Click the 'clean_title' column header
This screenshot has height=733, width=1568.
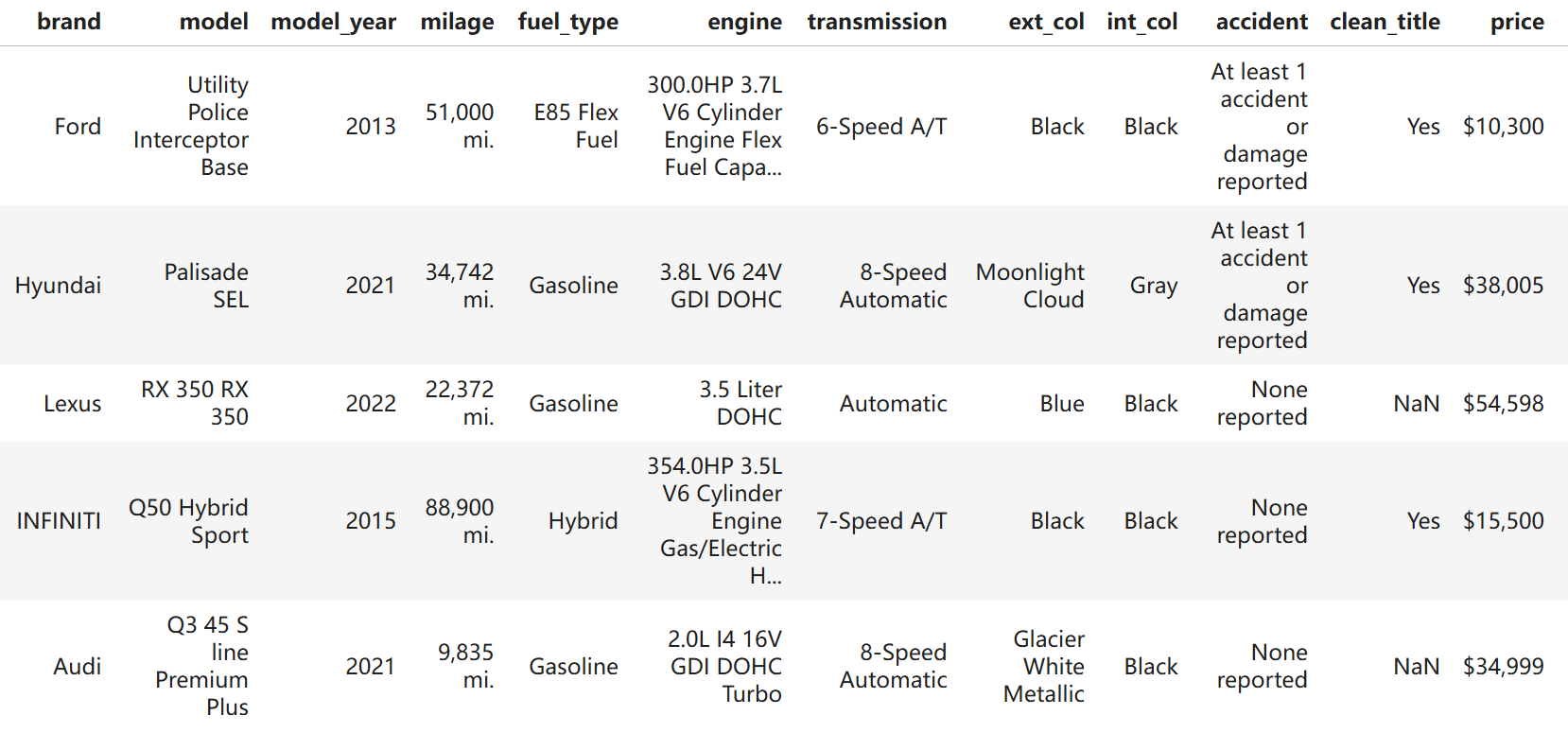[x=1385, y=22]
